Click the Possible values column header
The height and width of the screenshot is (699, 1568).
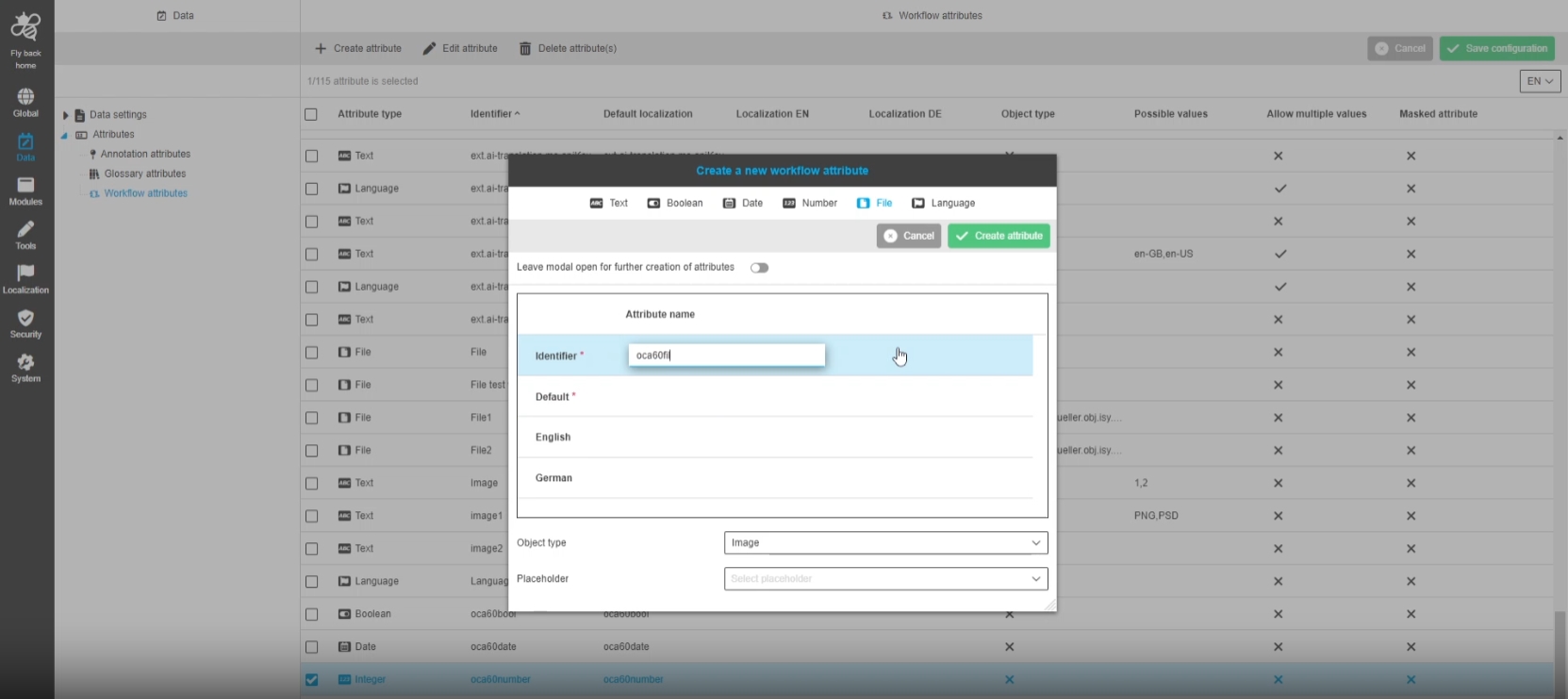[1171, 114]
